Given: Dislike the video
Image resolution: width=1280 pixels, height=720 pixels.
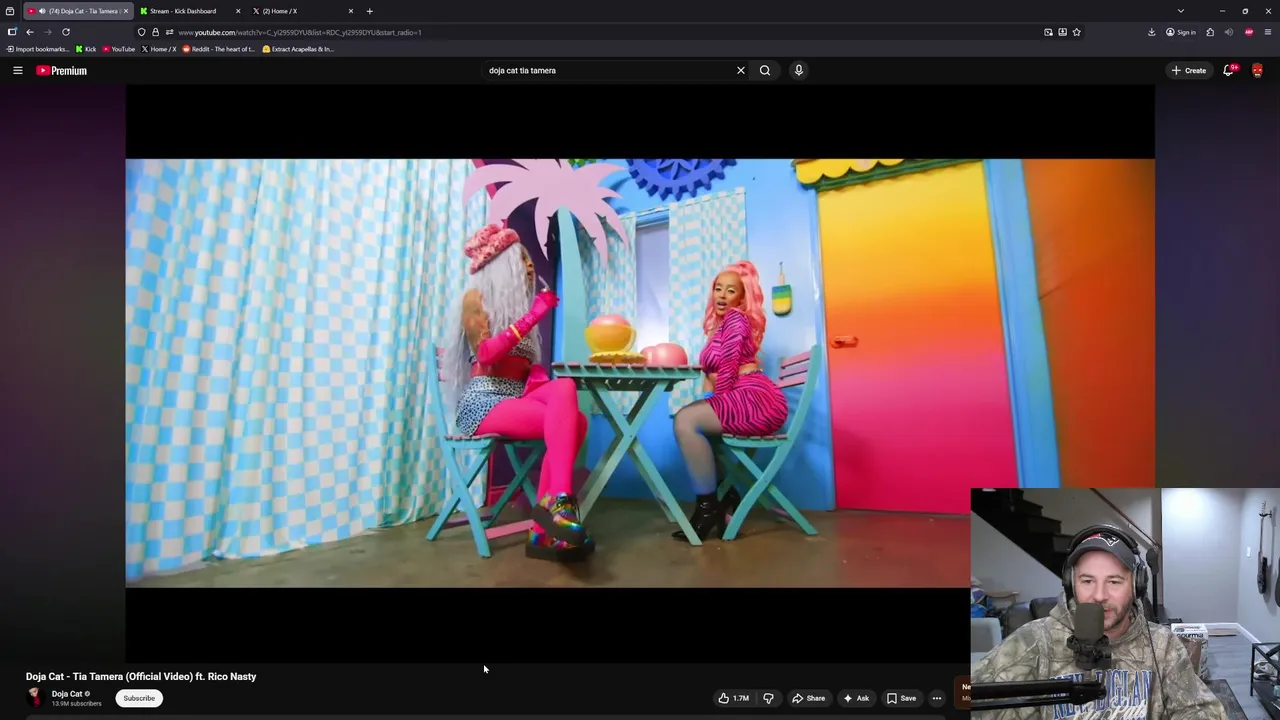Looking at the screenshot, I should 768,698.
